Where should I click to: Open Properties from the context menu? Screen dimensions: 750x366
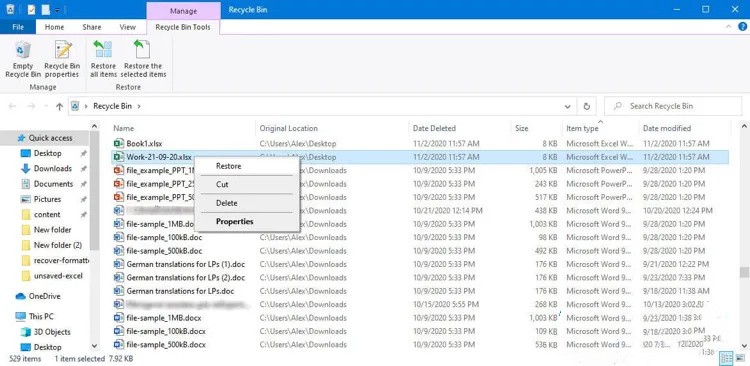click(x=234, y=222)
